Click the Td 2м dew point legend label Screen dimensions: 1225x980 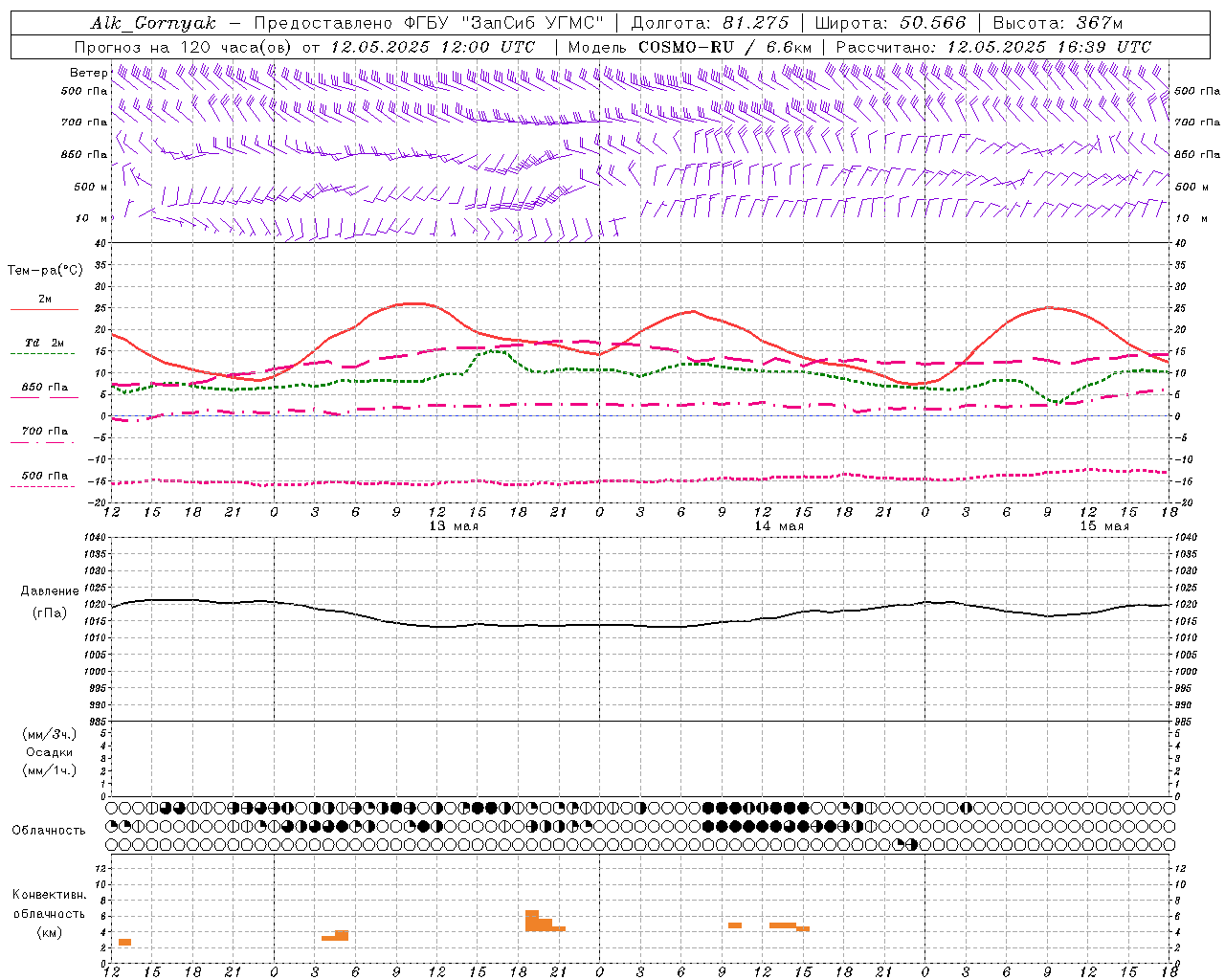coord(44,343)
